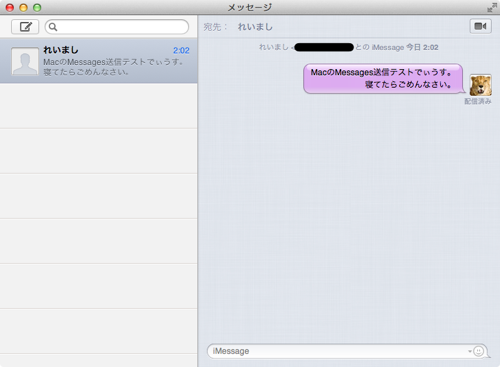Expand the emoji dropdown arrow
500x367 pixels.
coord(470,351)
